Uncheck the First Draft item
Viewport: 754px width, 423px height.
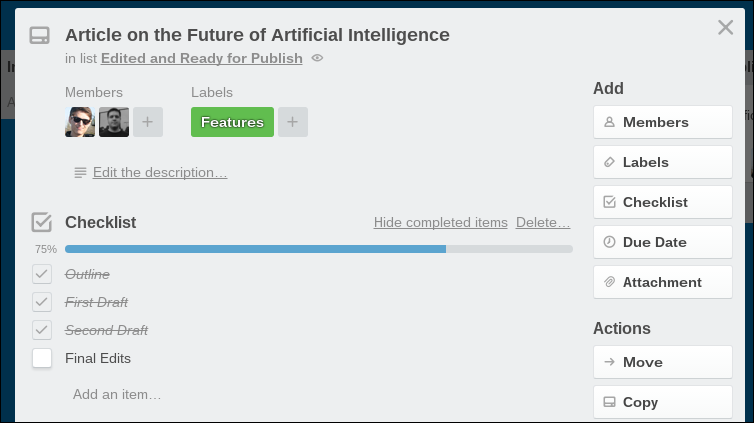pos(42,302)
